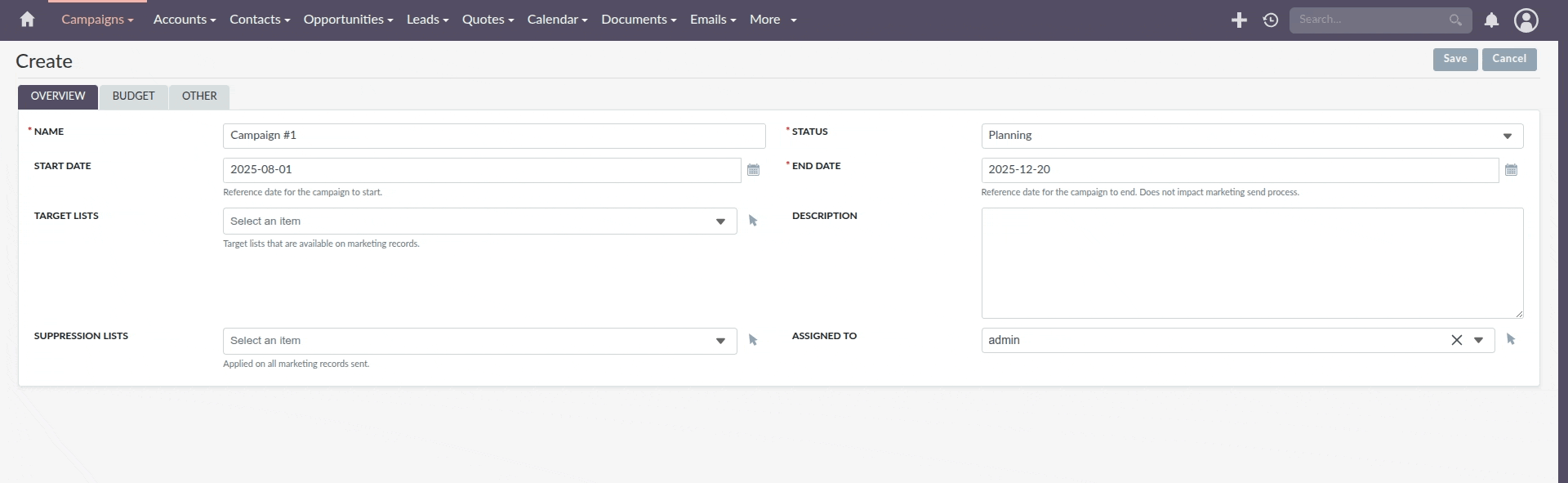
Task: Open recently viewed history icon
Action: [x=1270, y=20]
